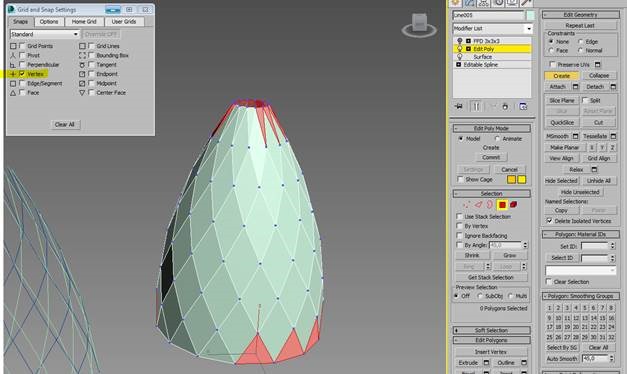This screenshot has width=627, height=374.
Task: Click the Pin Stack icon below modifier stack
Action: click(459, 106)
